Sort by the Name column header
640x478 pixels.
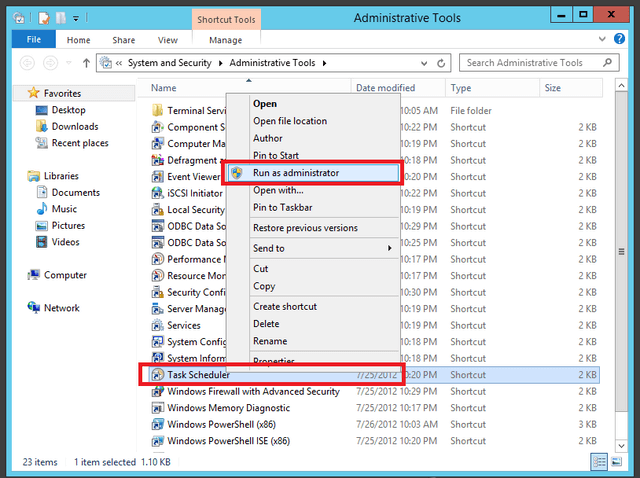click(244, 88)
